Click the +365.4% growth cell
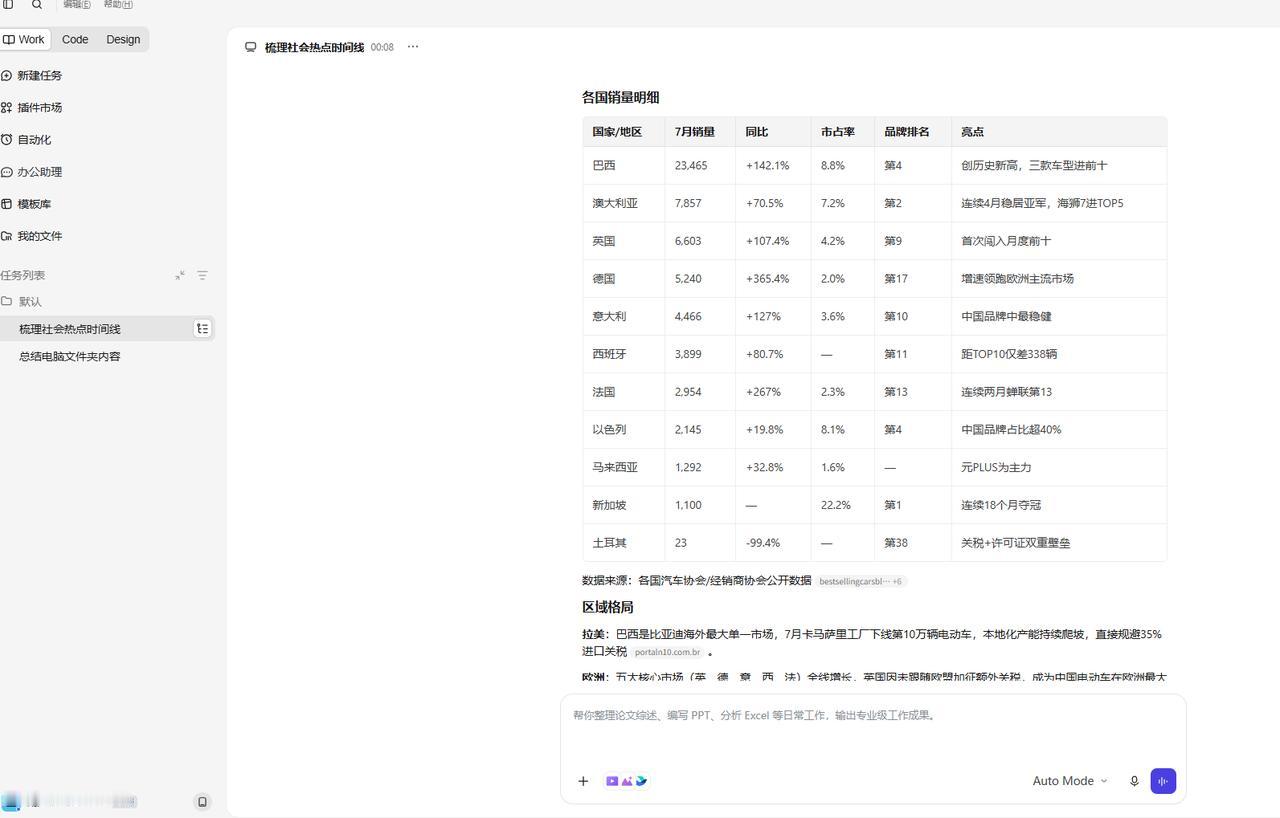The width and height of the screenshot is (1280, 818). pyautogui.click(x=768, y=279)
